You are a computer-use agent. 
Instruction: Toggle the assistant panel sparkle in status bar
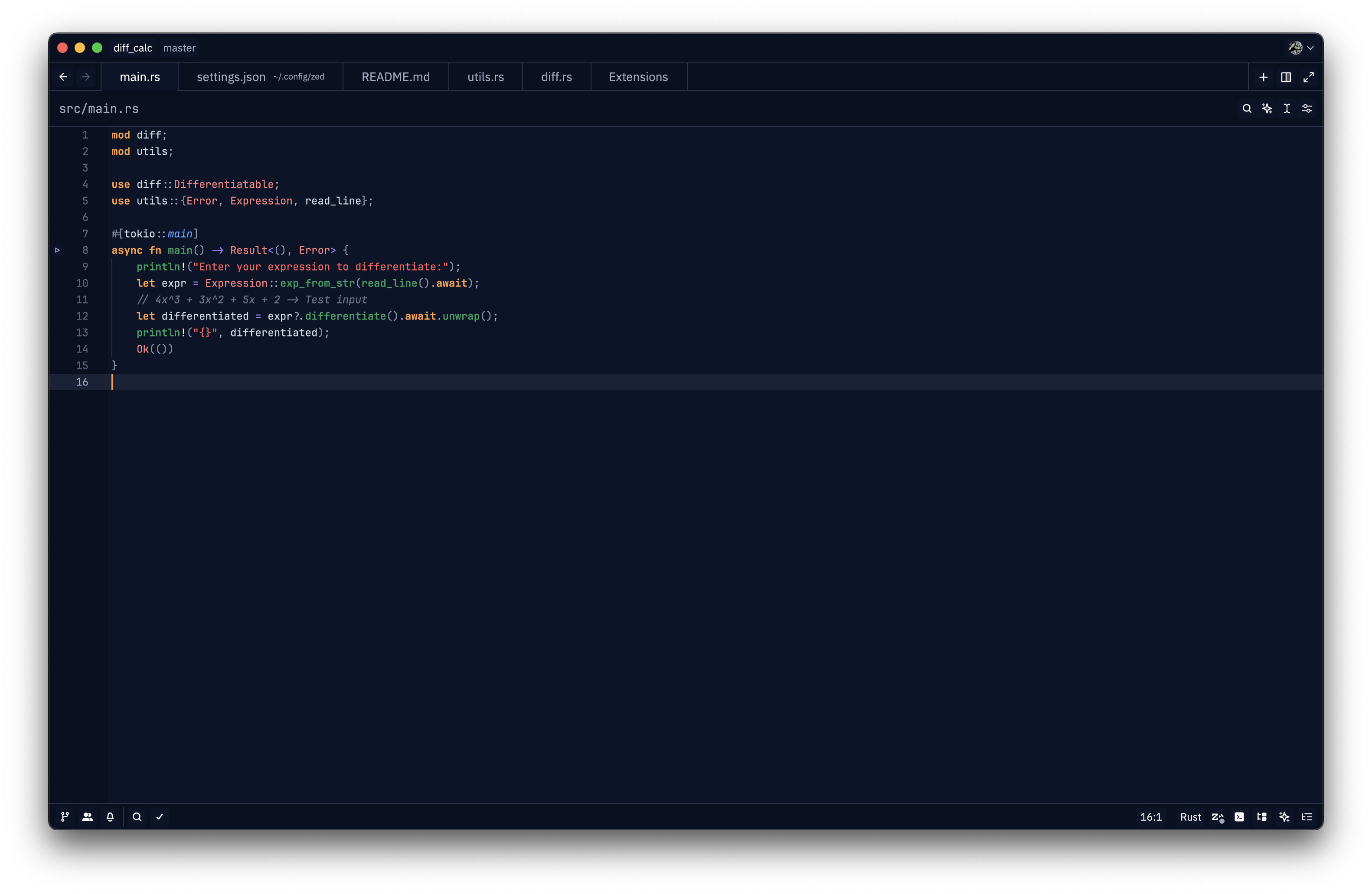click(1284, 817)
